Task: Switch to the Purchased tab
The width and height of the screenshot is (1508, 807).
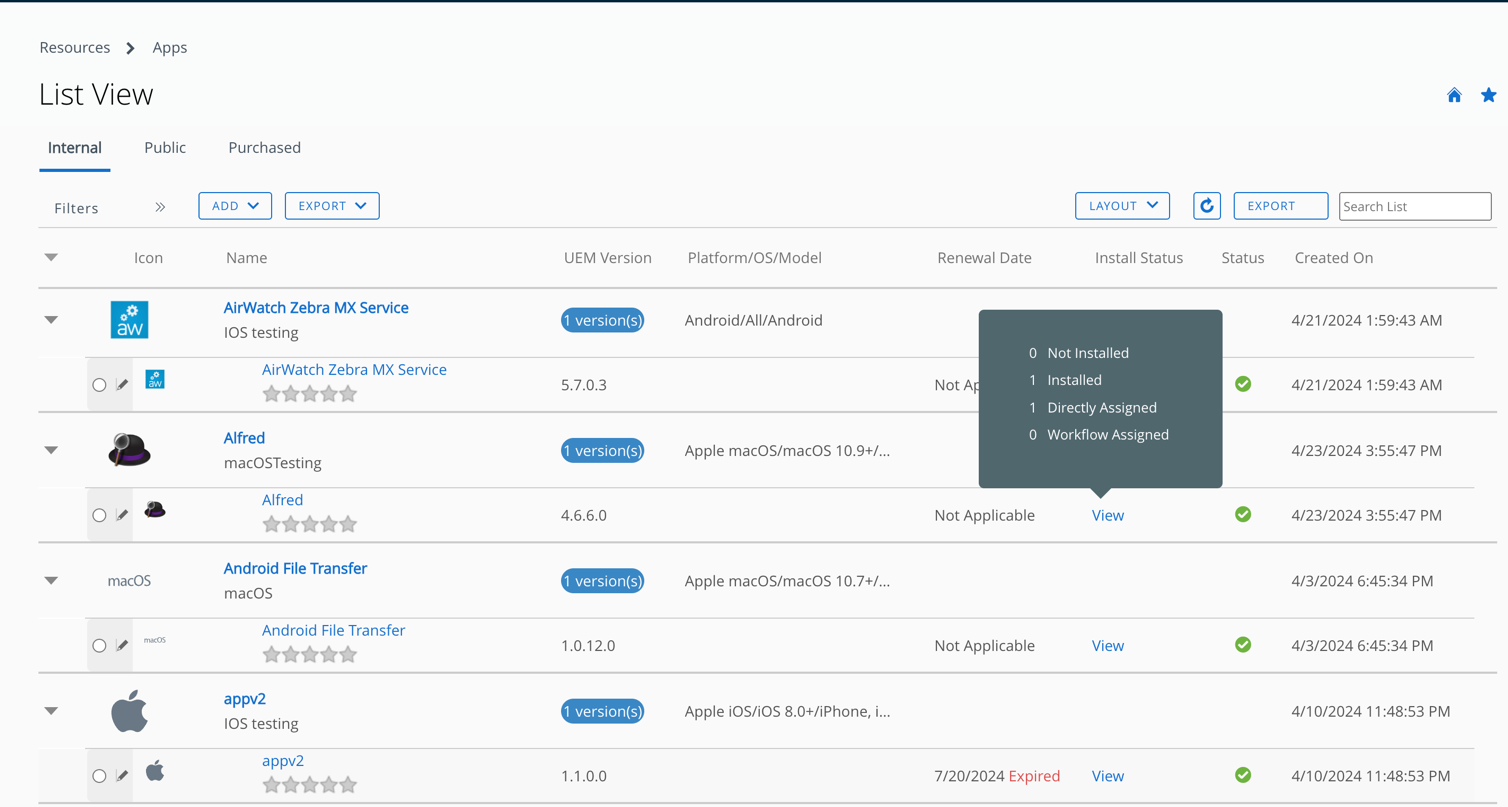Action: (x=264, y=148)
